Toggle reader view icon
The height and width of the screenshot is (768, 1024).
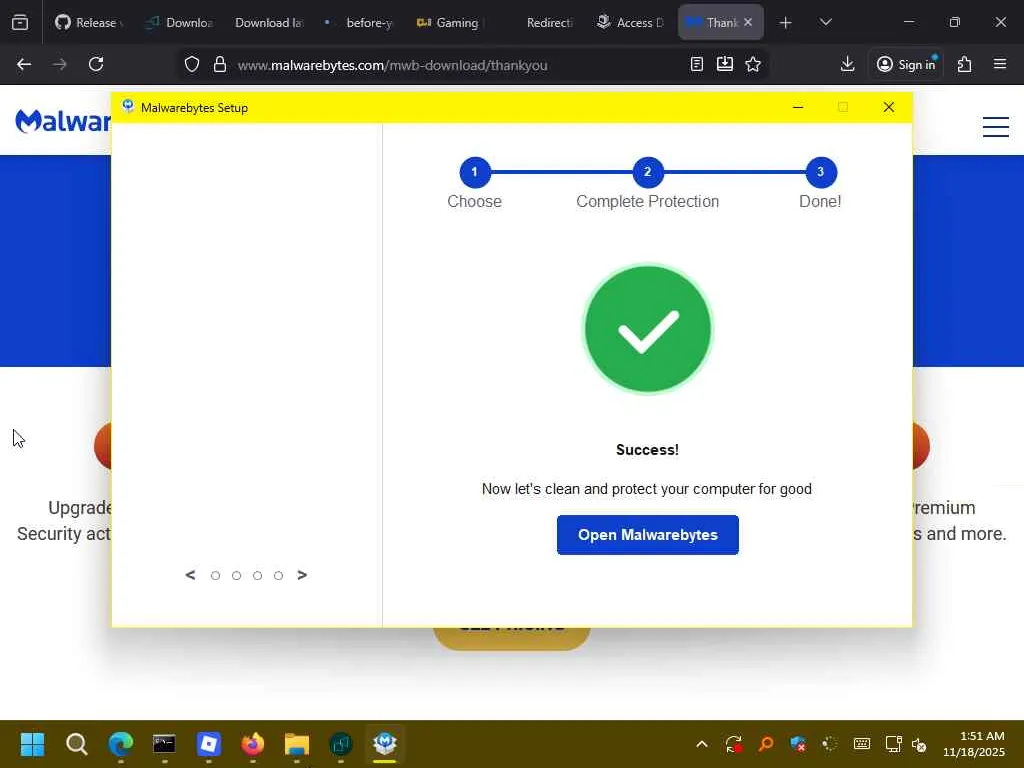(x=697, y=64)
